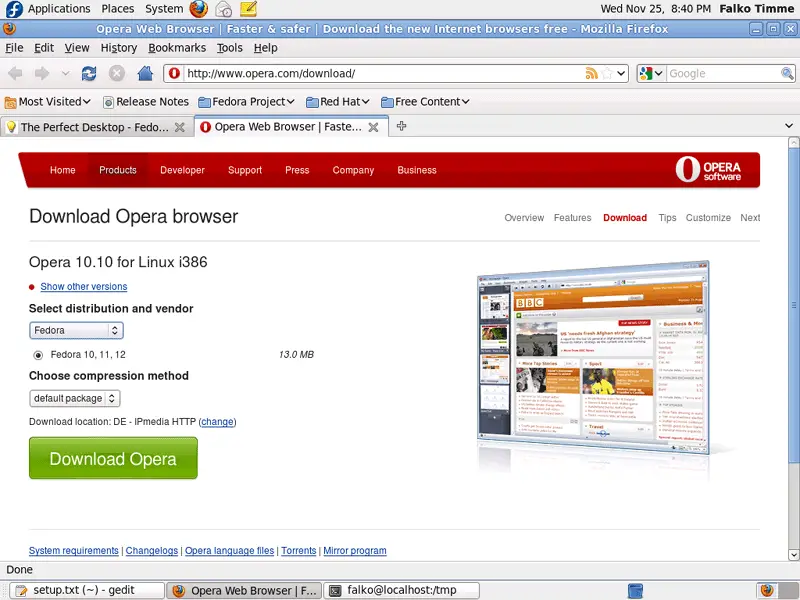Switch to The Perfect Desktop tab

(x=97, y=127)
